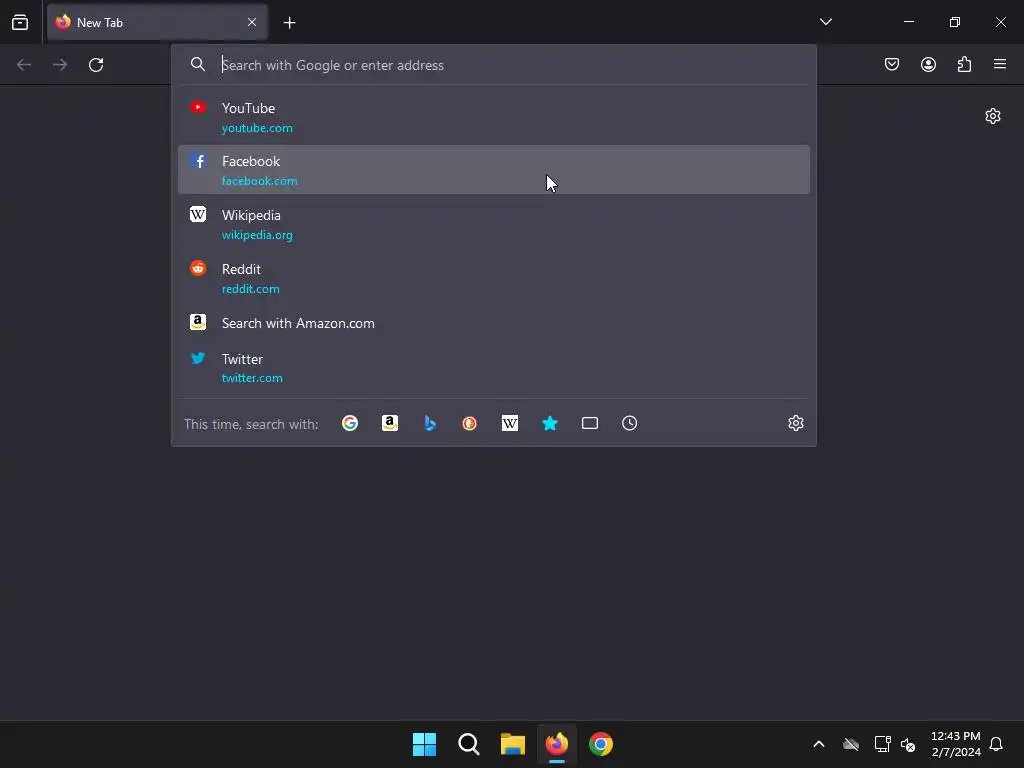
Task: Open the Facebook suggestion
Action: tap(494, 170)
